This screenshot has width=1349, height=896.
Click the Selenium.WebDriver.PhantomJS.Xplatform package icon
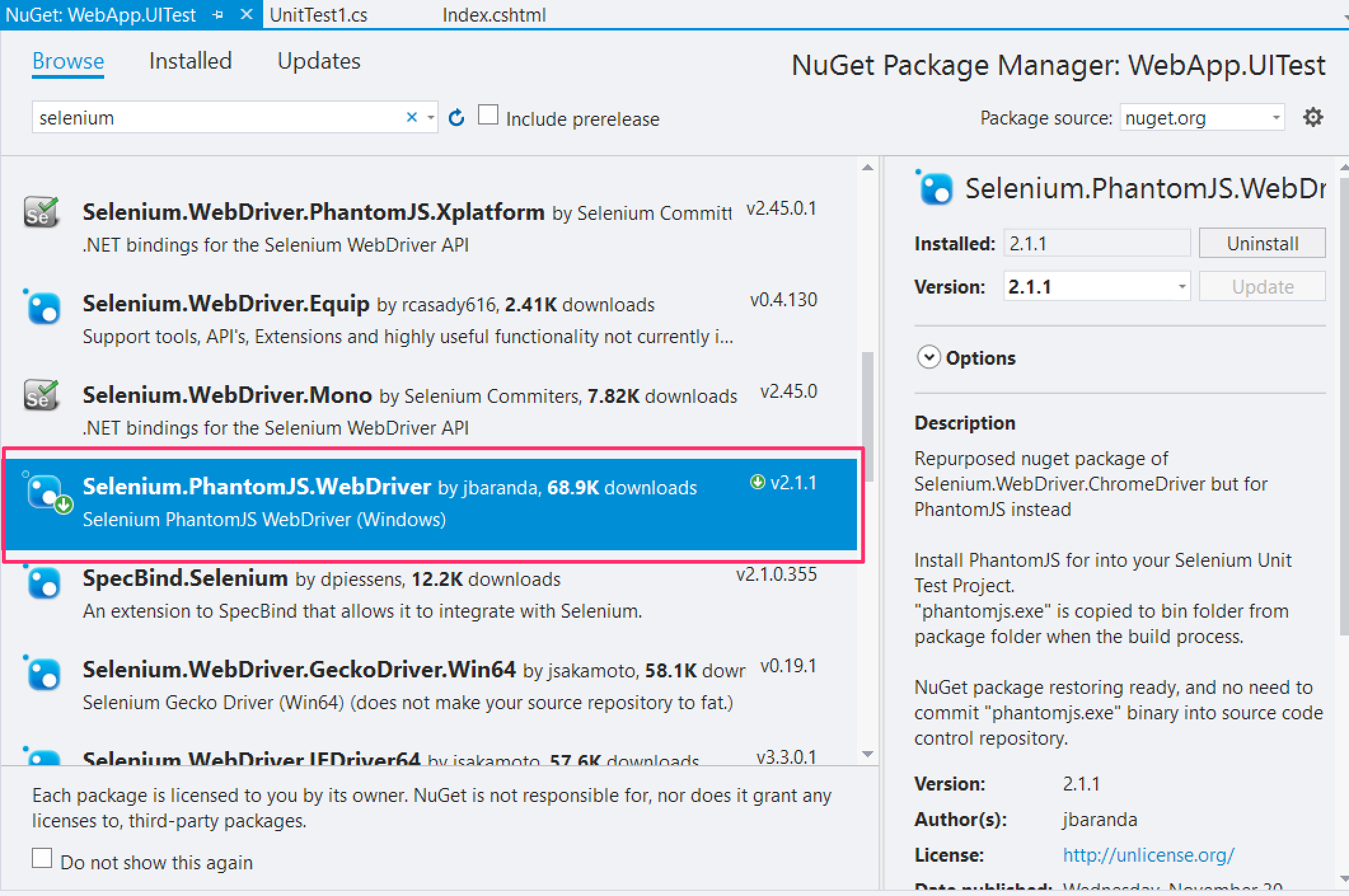point(41,214)
